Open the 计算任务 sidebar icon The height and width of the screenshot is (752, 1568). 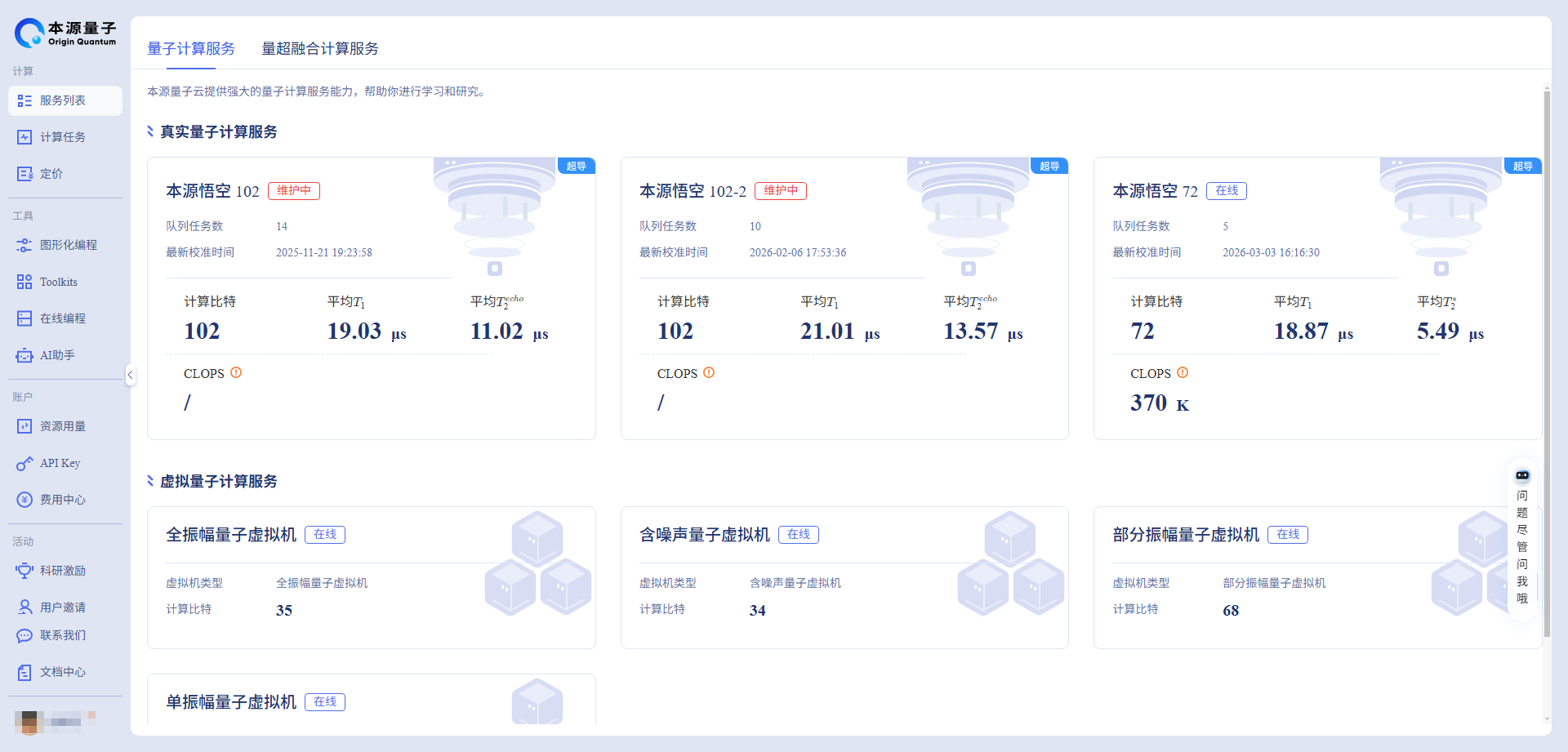[24, 137]
